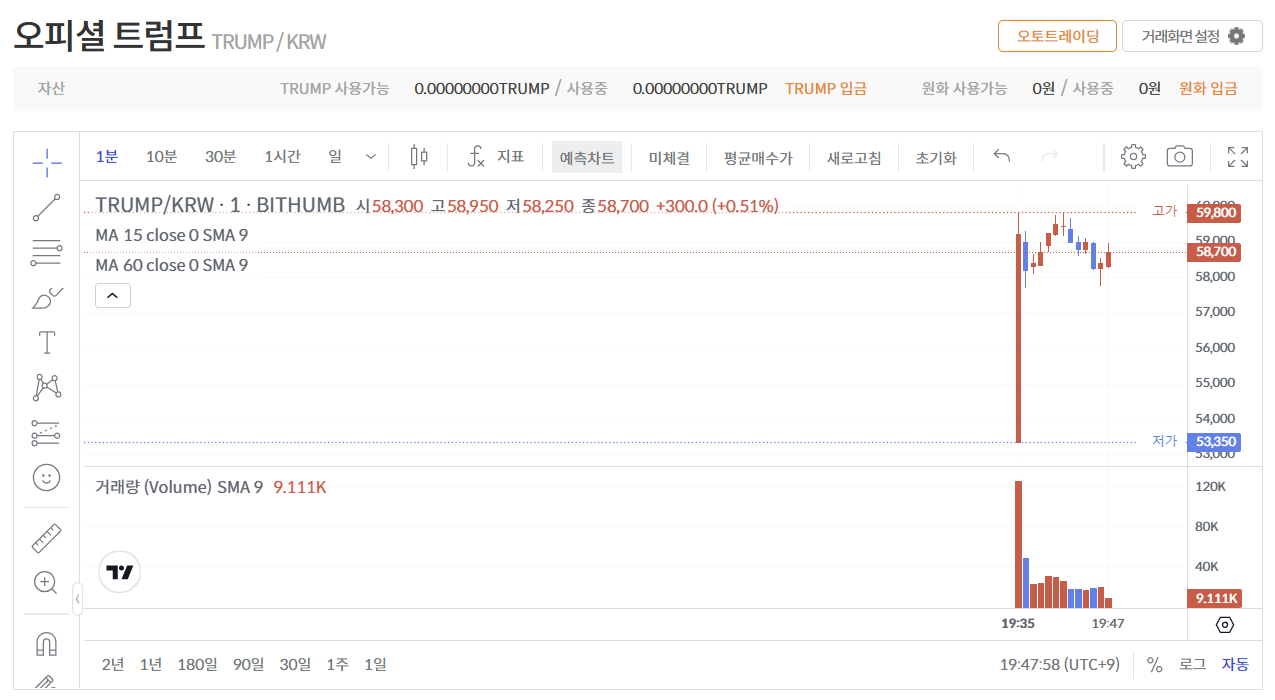Open price scale settings hexagon icon

(x=1225, y=625)
